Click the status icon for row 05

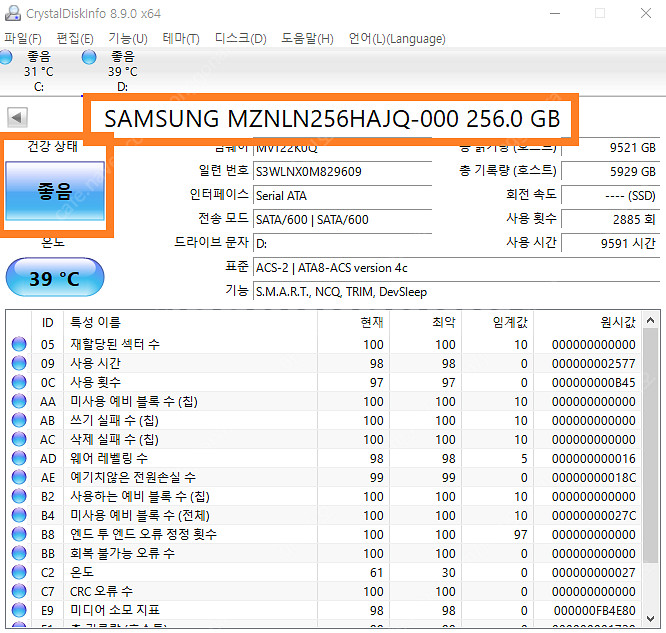click(x=19, y=344)
